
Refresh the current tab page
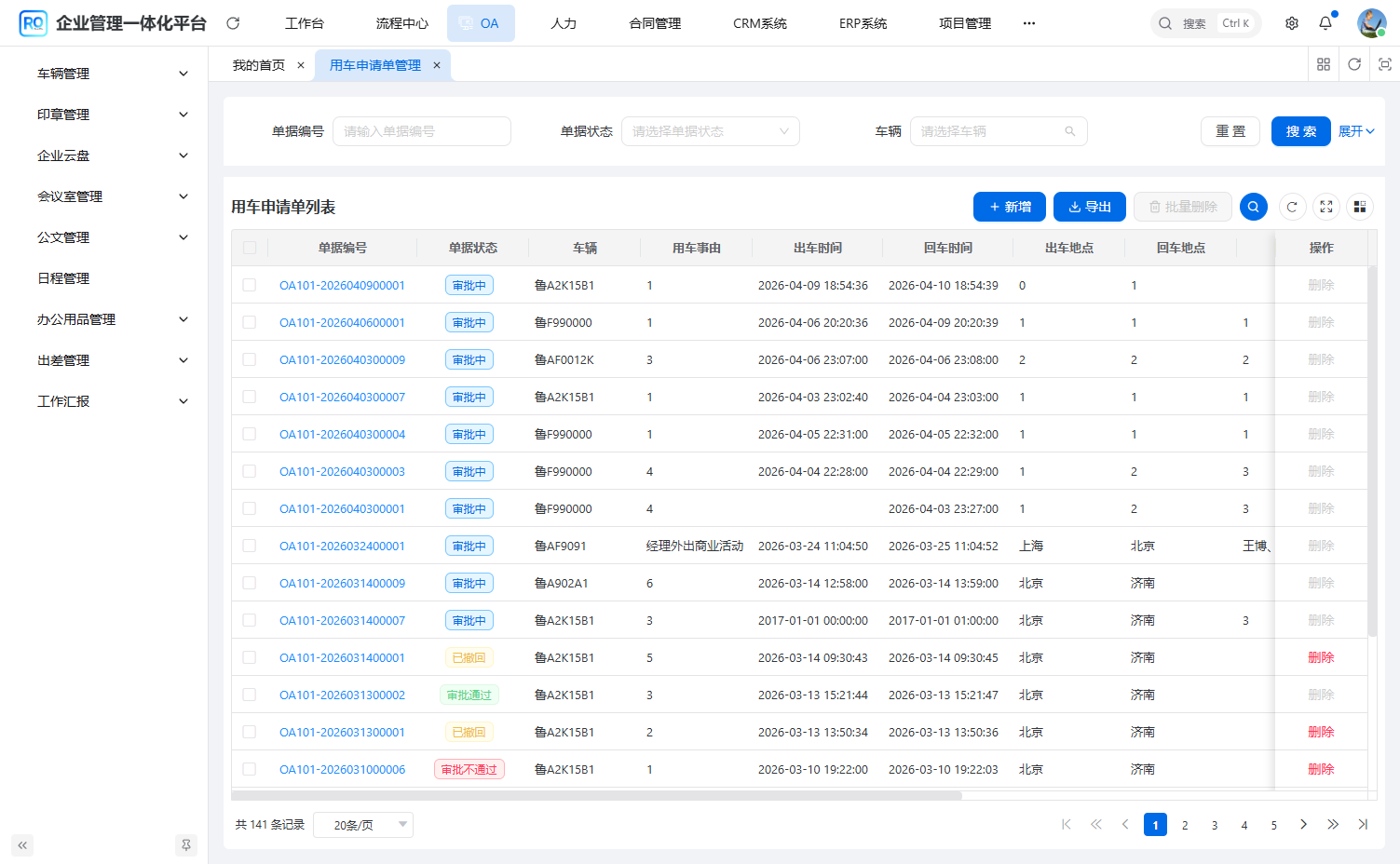[x=1354, y=64]
